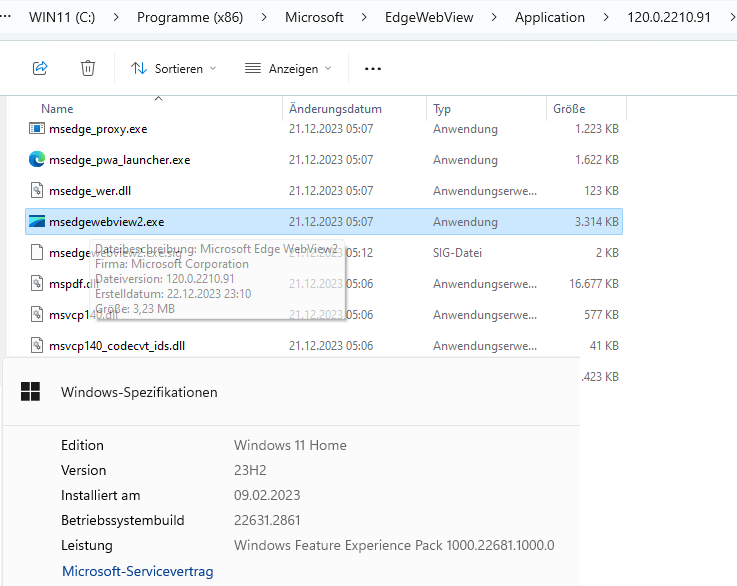The width and height of the screenshot is (737, 586).
Task: Select the msedge_proxy.exe file name
Action: [x=98, y=129]
